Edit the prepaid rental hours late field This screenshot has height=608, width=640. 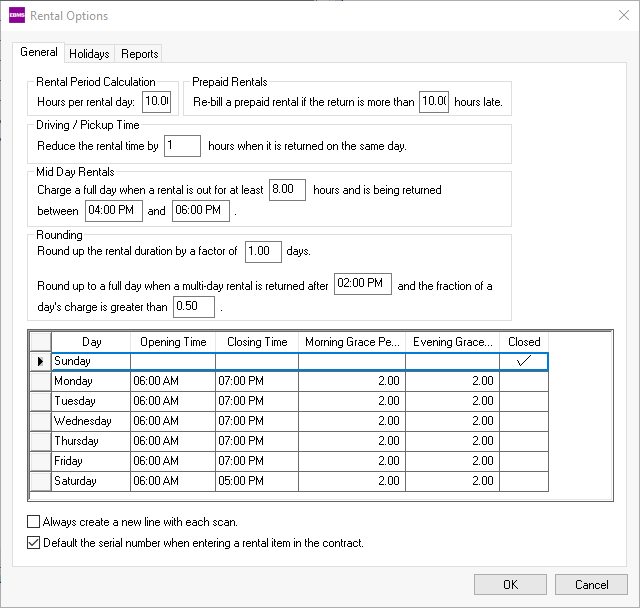click(x=434, y=101)
